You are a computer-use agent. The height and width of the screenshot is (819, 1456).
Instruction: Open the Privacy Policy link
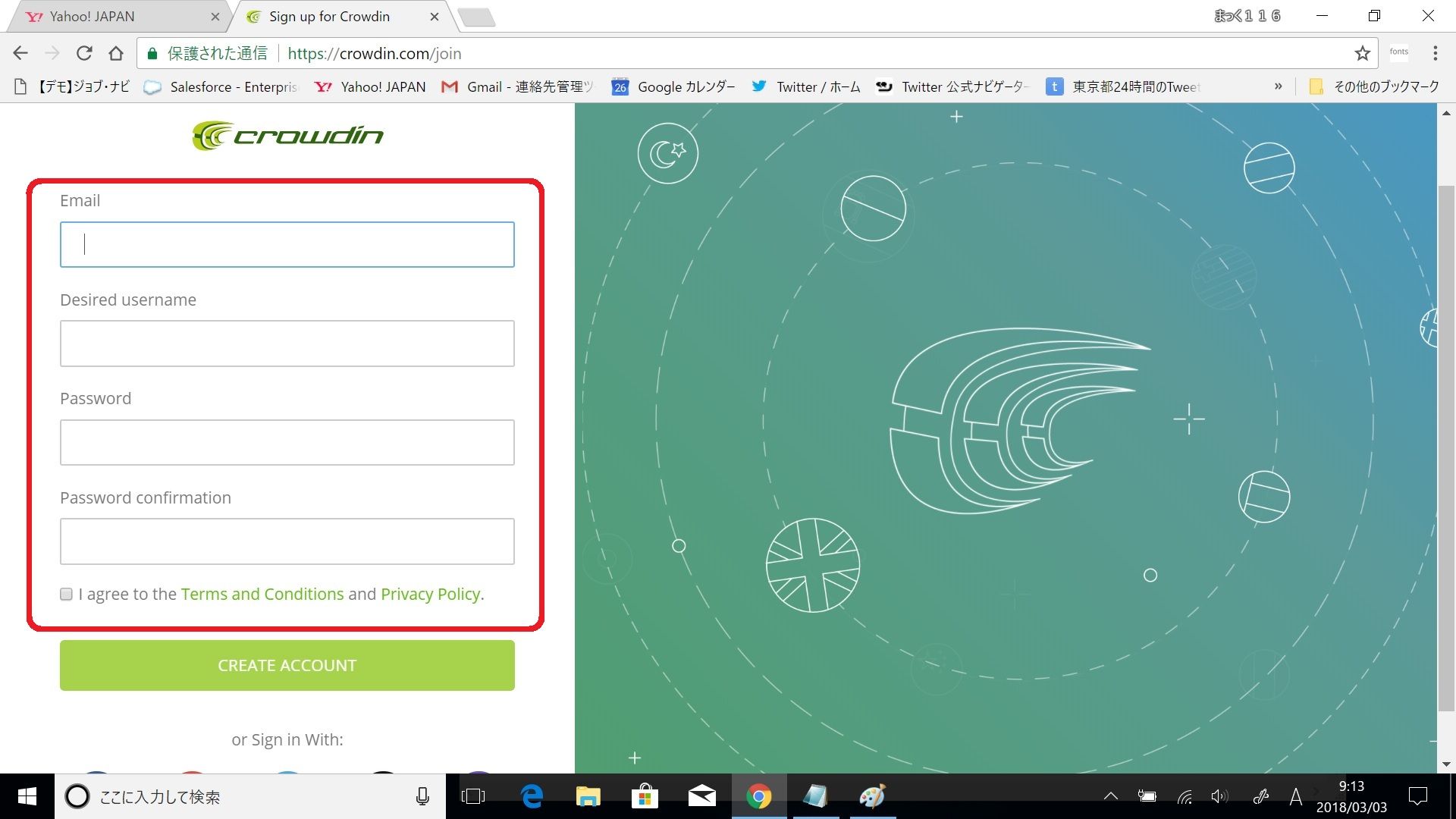(431, 594)
